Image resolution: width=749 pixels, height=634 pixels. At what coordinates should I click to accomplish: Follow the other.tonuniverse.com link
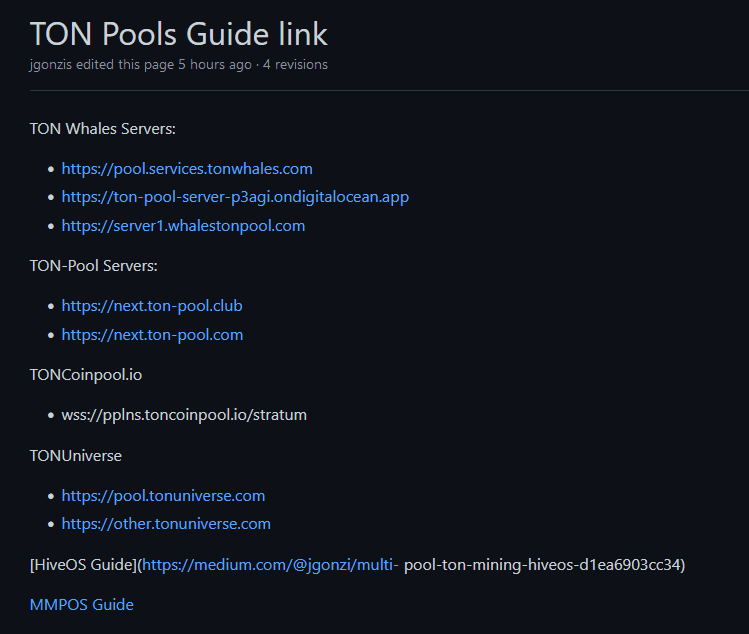coord(166,524)
